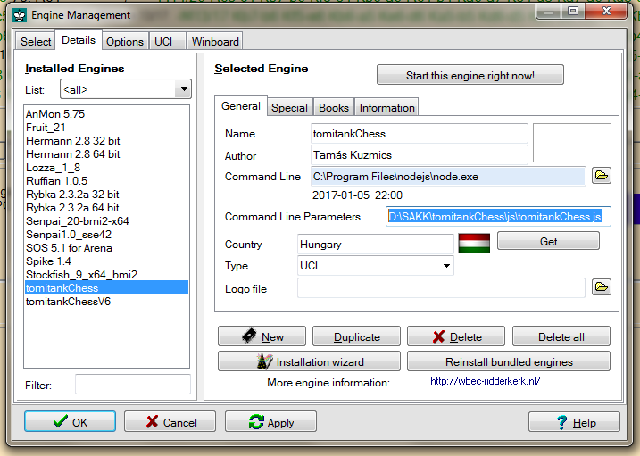This screenshot has width=640, height=456.
Task: Confirm with the OK button
Action: pos(70,421)
